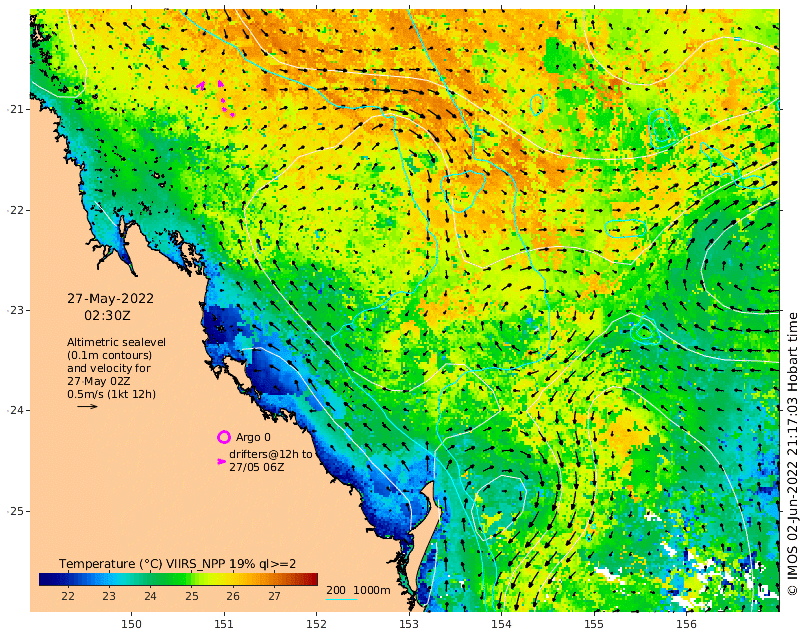800x640 pixels.
Task: Click the '22' color bar tick label
Action: (68, 596)
